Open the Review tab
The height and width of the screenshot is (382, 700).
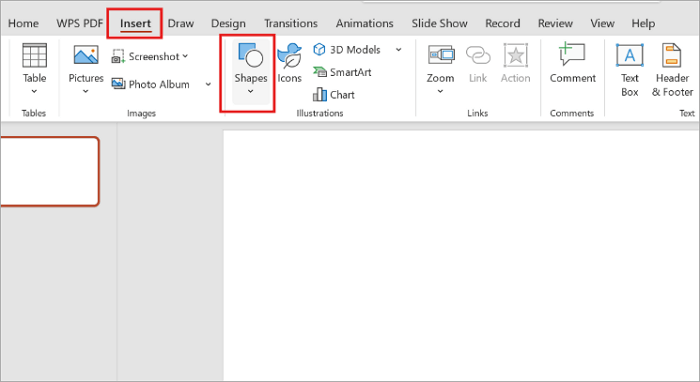(555, 23)
